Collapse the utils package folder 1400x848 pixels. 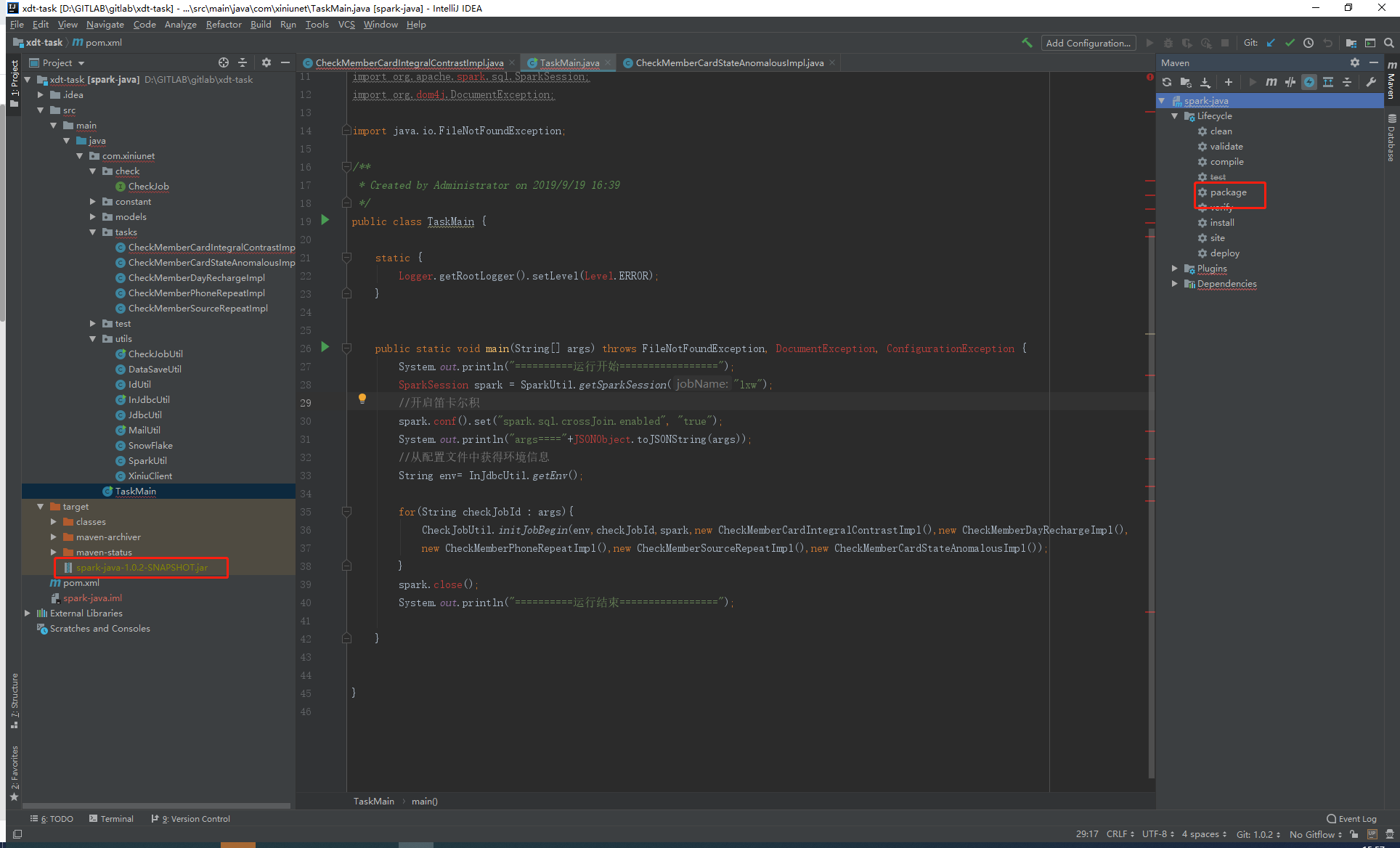pyautogui.click(x=93, y=339)
